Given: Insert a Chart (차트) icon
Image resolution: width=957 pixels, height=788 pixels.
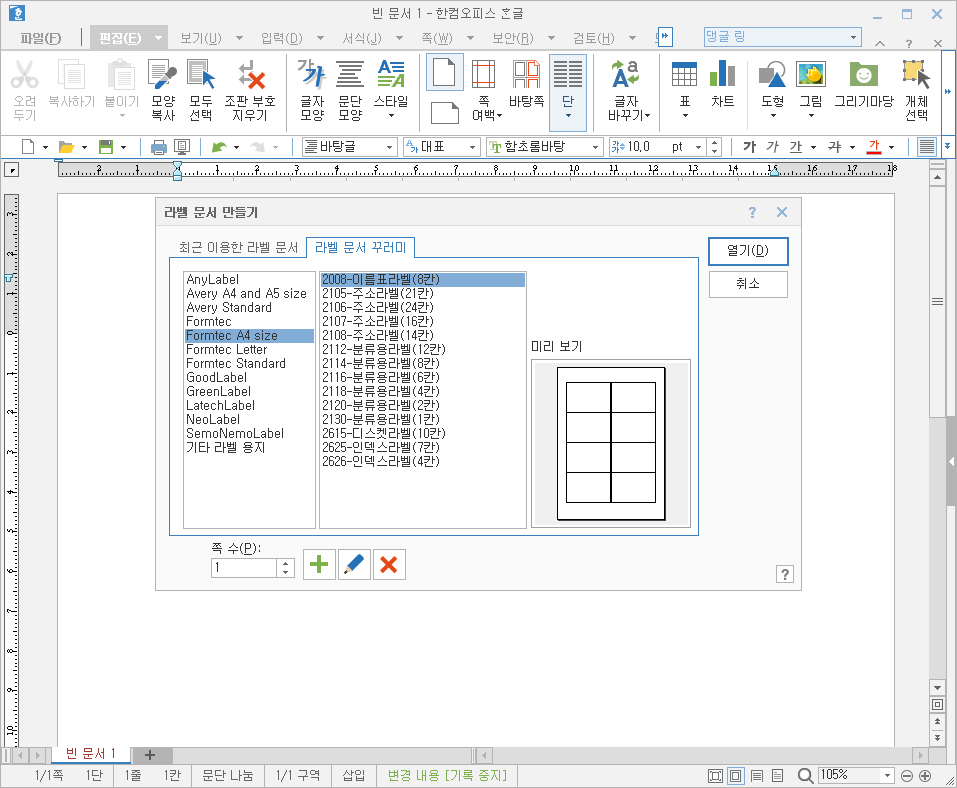Looking at the screenshot, I should pos(722,73).
